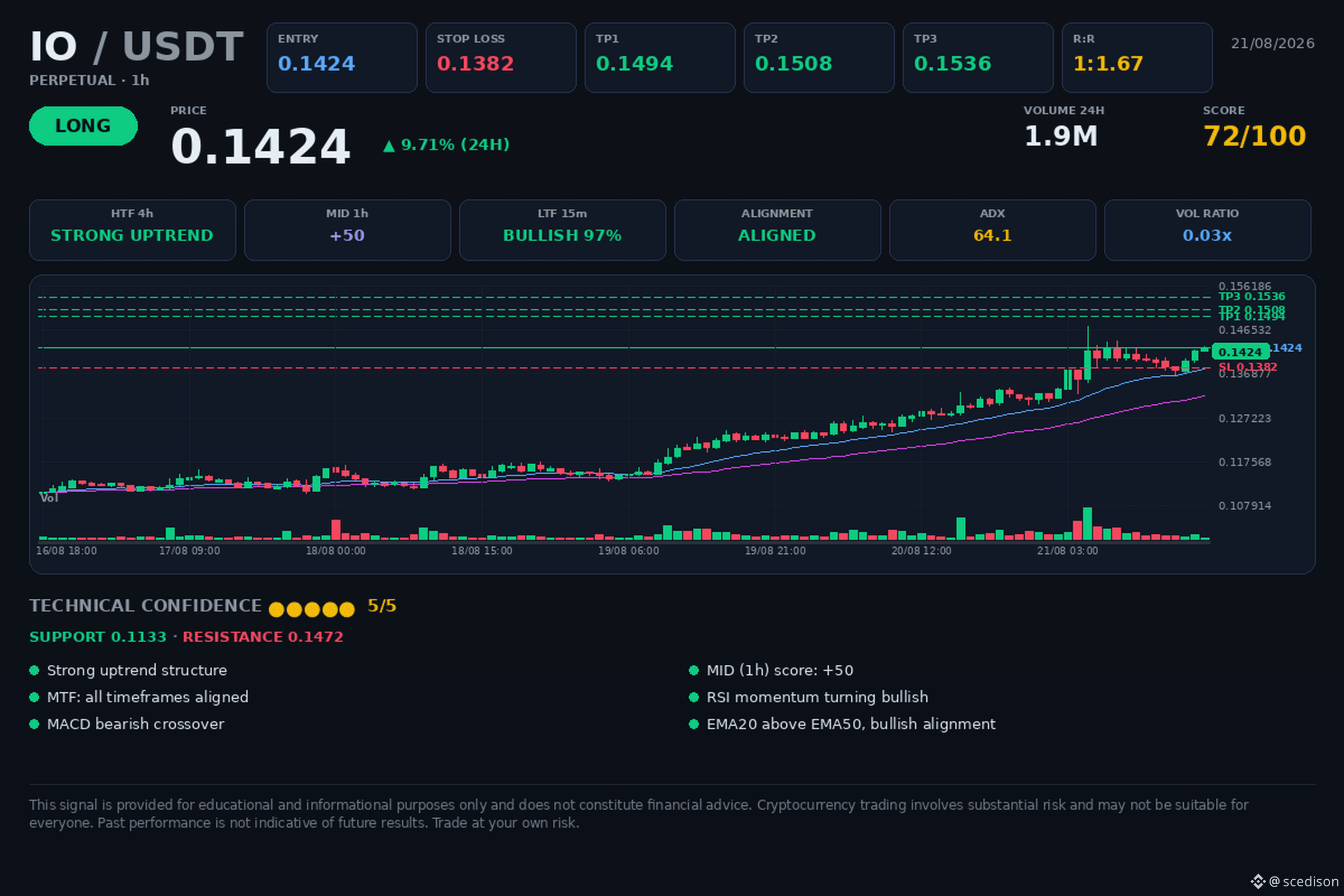Click the 9.71% (24H) change text

tap(455, 144)
